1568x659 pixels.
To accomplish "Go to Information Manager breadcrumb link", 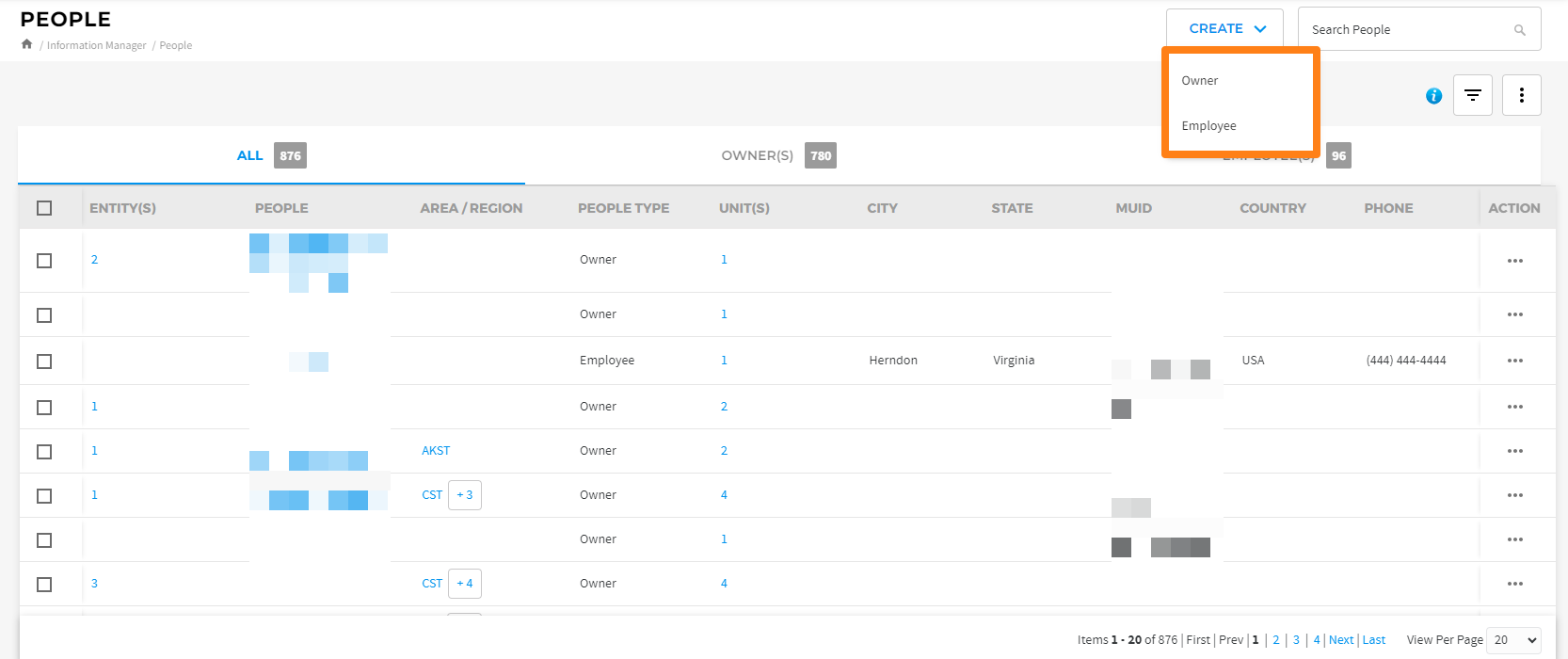I will (x=97, y=45).
